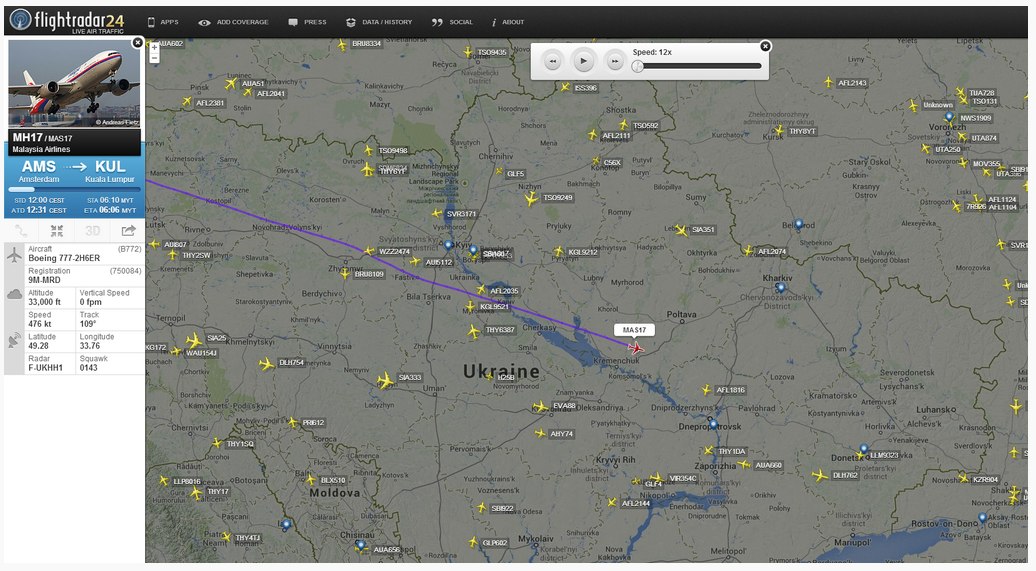The height and width of the screenshot is (571, 1036).
Task: Select aircraft SBI922 on map
Action: point(482,508)
